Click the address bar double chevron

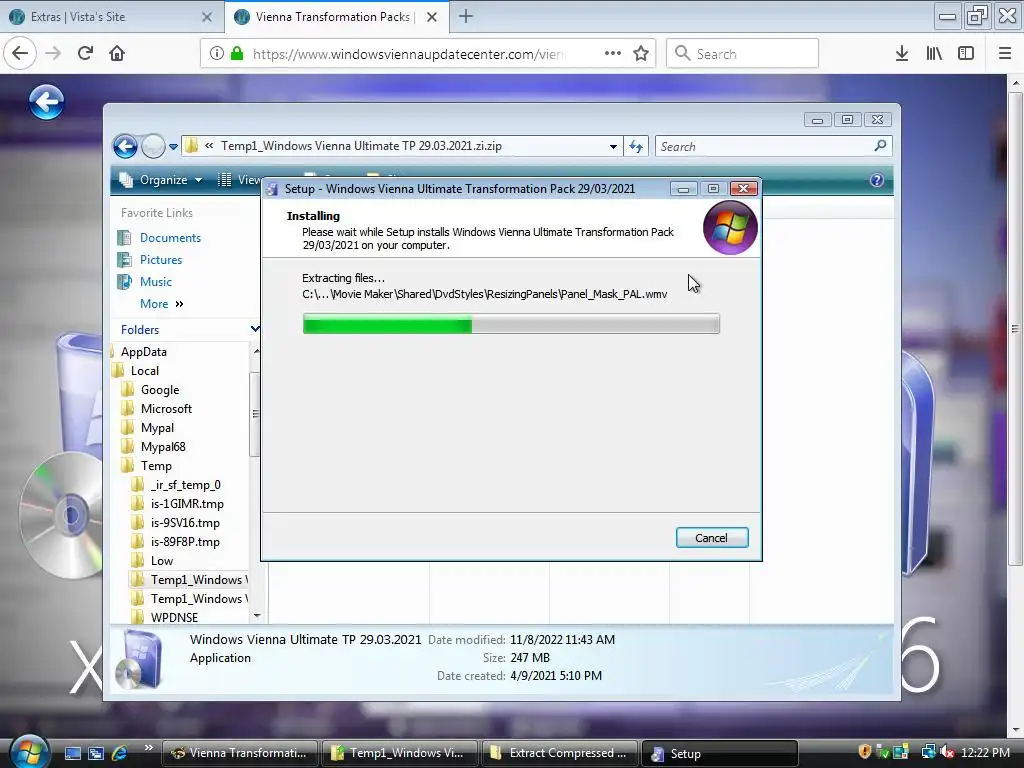tap(209, 146)
